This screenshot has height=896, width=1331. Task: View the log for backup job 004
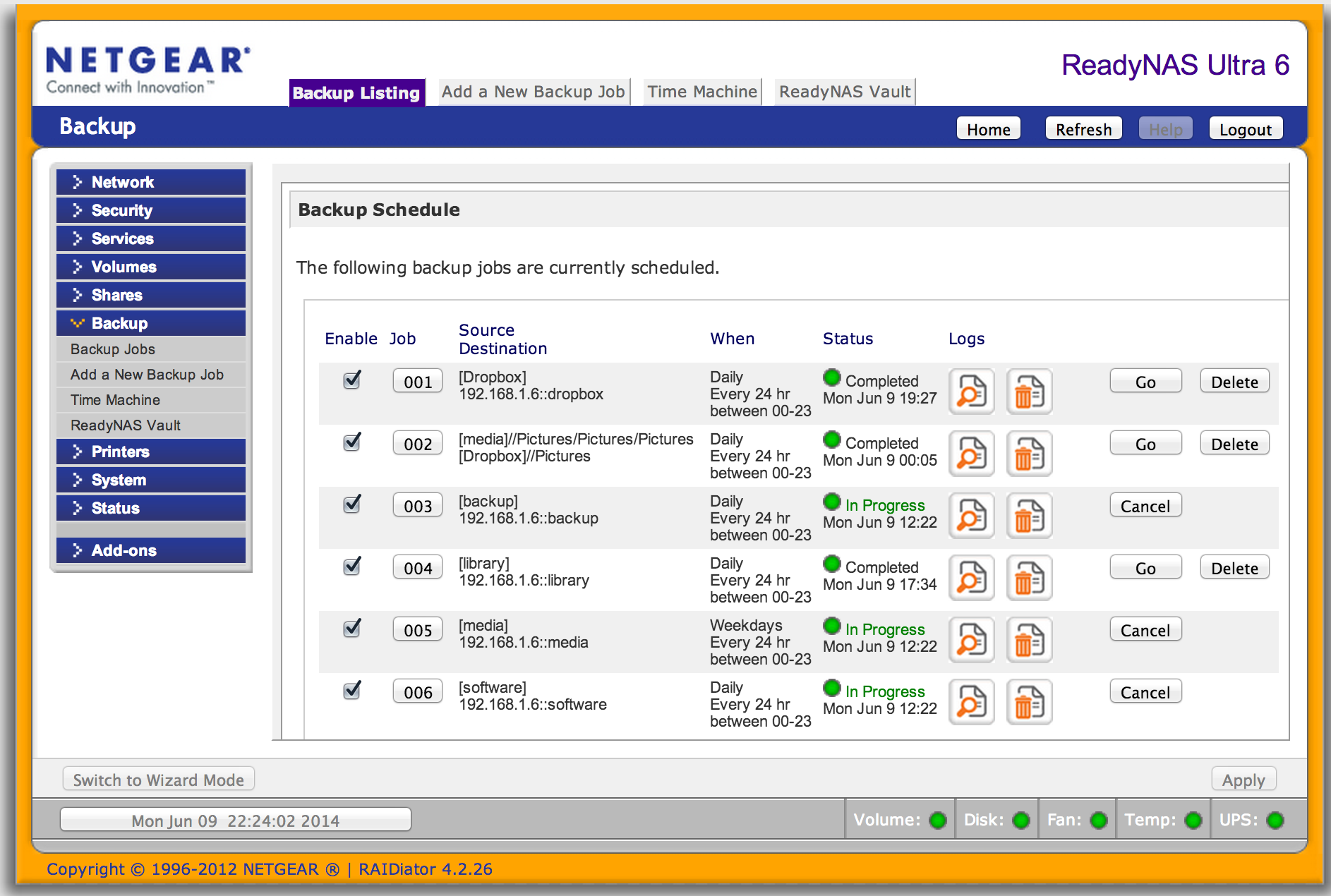point(971,578)
